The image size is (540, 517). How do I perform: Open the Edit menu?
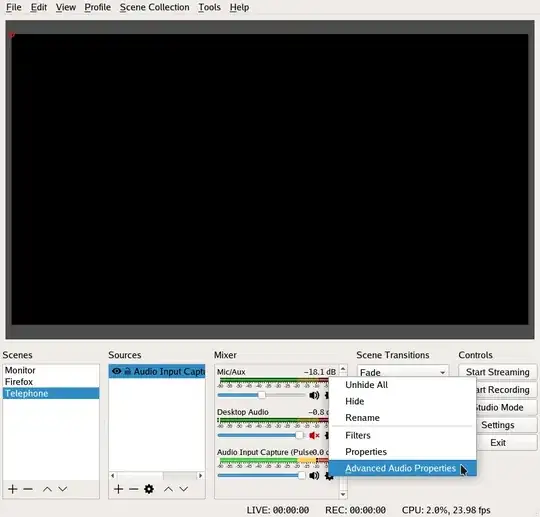tap(39, 7)
